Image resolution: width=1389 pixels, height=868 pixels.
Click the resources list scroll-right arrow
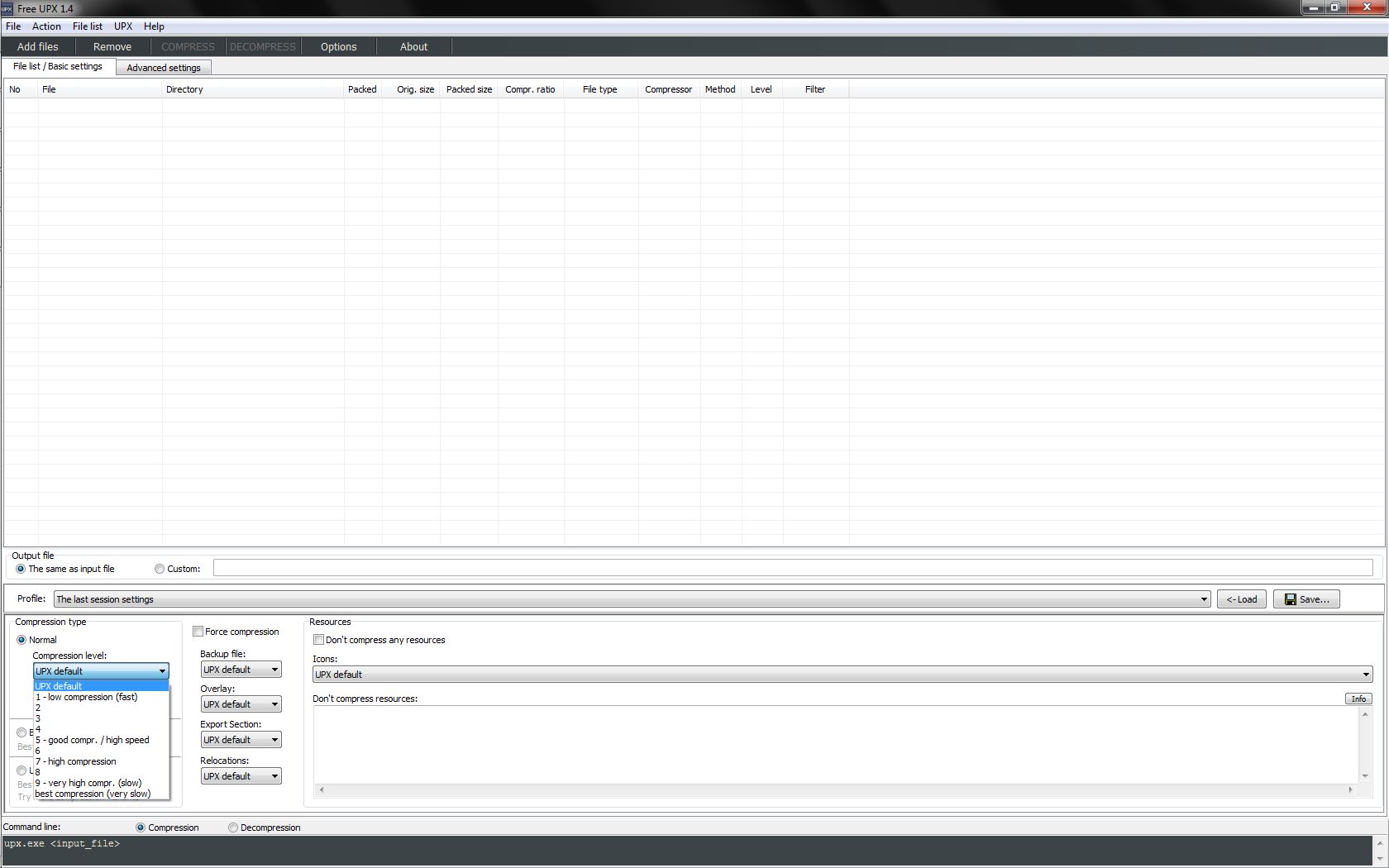pyautogui.click(x=1350, y=789)
